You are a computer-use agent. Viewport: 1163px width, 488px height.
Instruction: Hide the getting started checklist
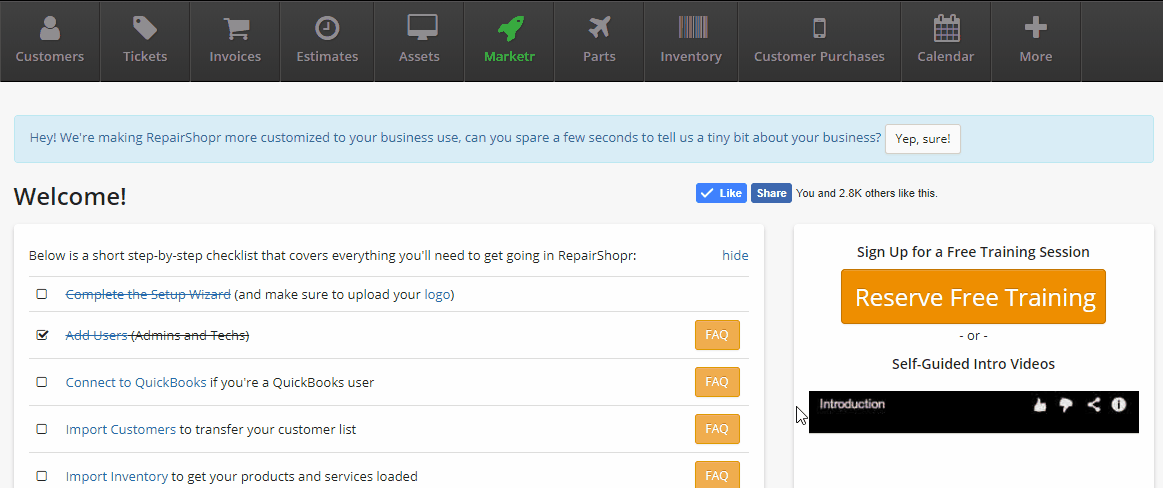tap(735, 255)
